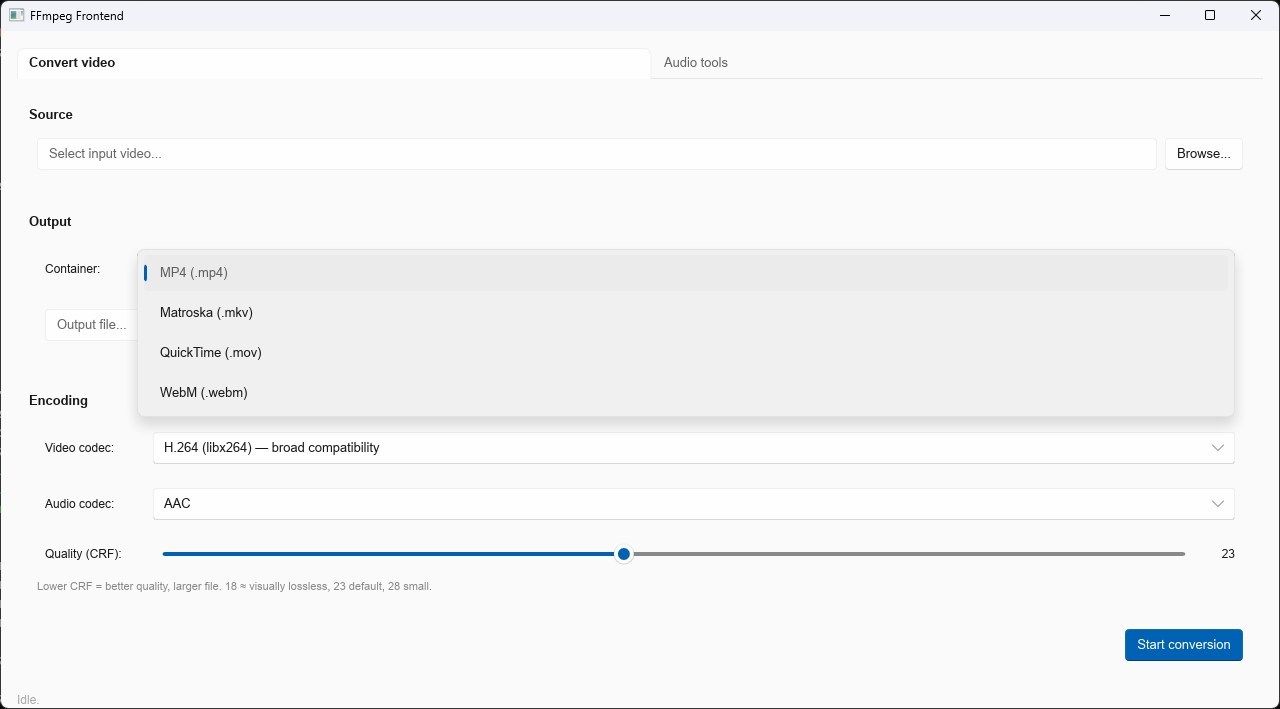Pick QuickTime (.mov) from the dropdown
The height and width of the screenshot is (709, 1280).
tap(686, 352)
